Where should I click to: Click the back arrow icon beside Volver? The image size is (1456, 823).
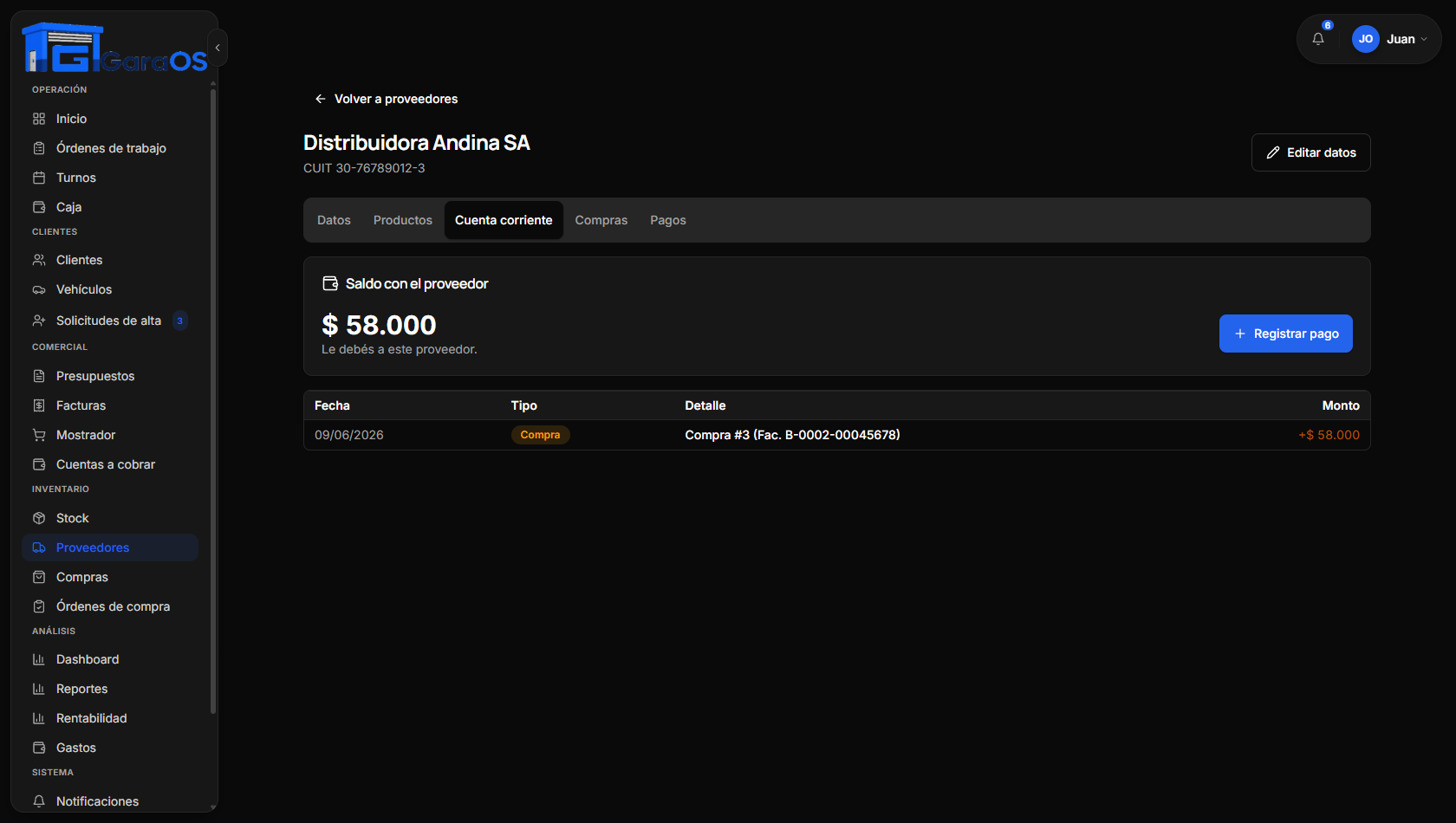[x=321, y=99]
